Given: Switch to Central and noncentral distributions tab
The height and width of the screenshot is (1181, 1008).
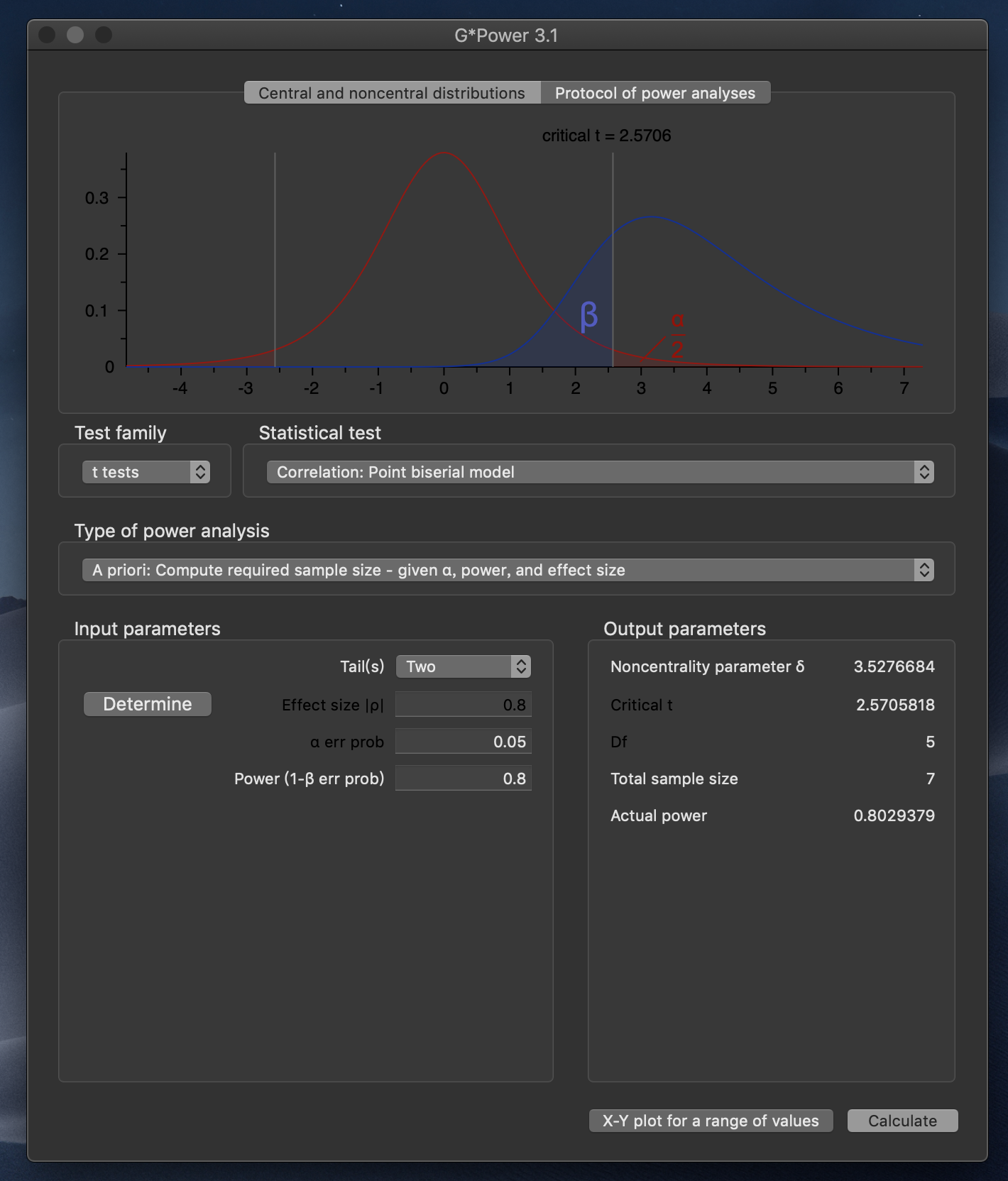Looking at the screenshot, I should click(392, 93).
